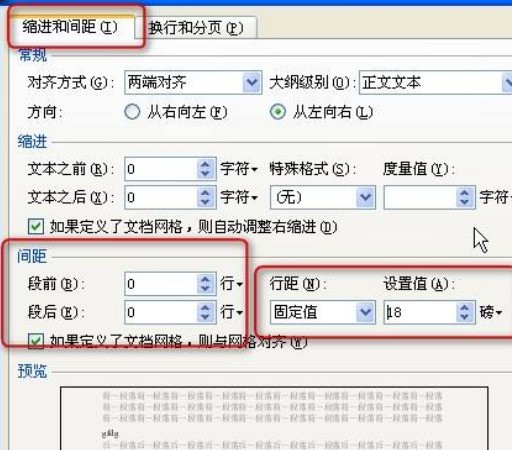The height and width of the screenshot is (450, 512).
Task: Click the 段后 spacing input field
Action: click(x=161, y=312)
